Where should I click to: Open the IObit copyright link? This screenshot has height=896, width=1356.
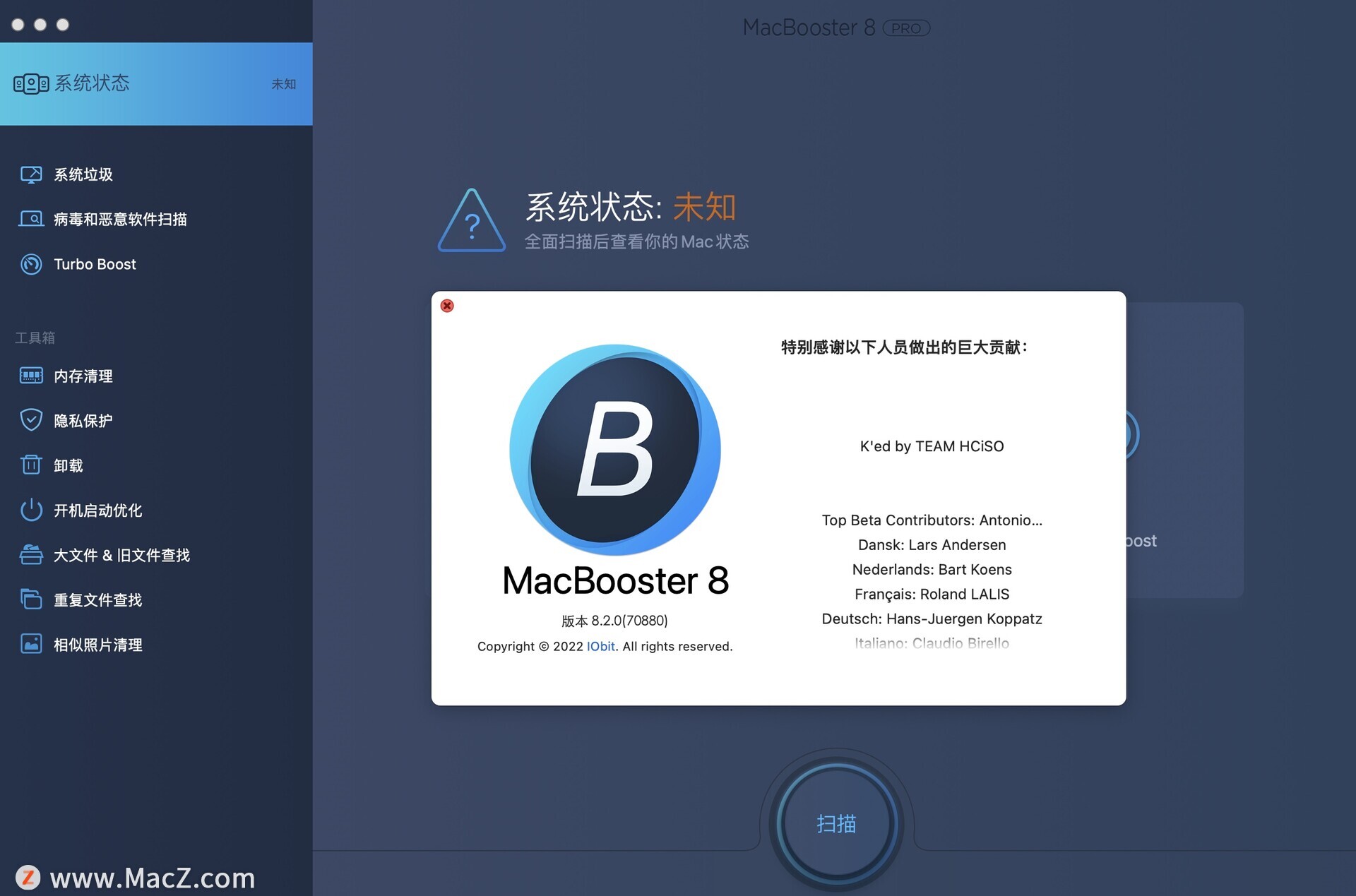pyautogui.click(x=600, y=646)
